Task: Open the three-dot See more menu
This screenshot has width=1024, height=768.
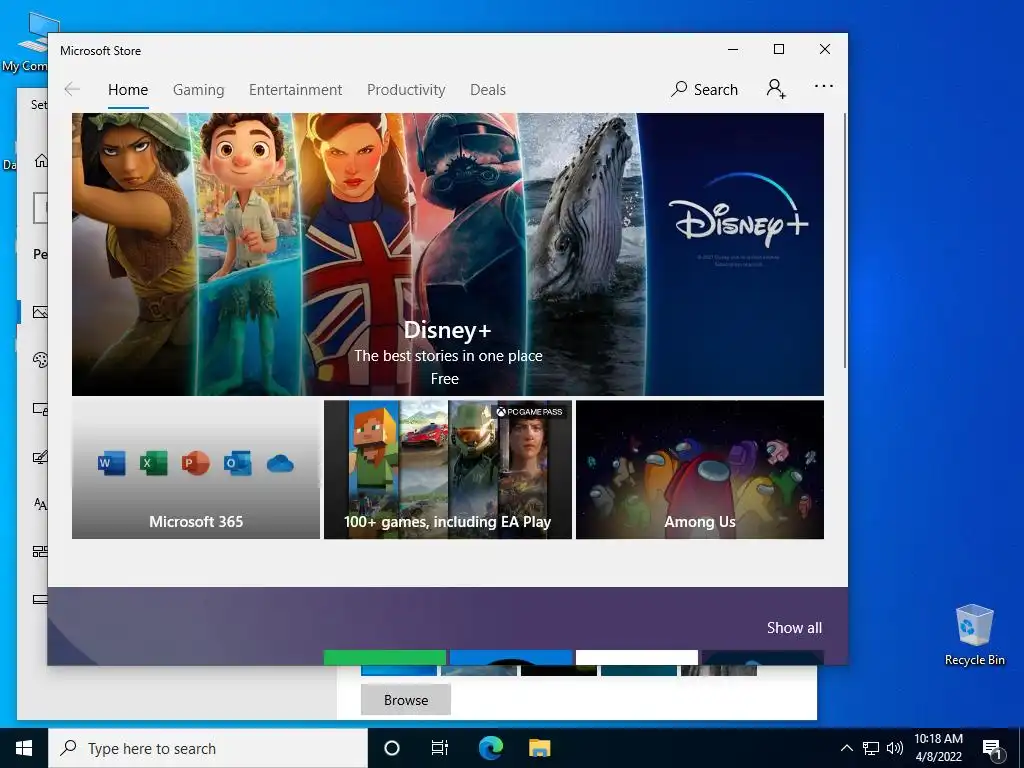Action: [x=824, y=86]
